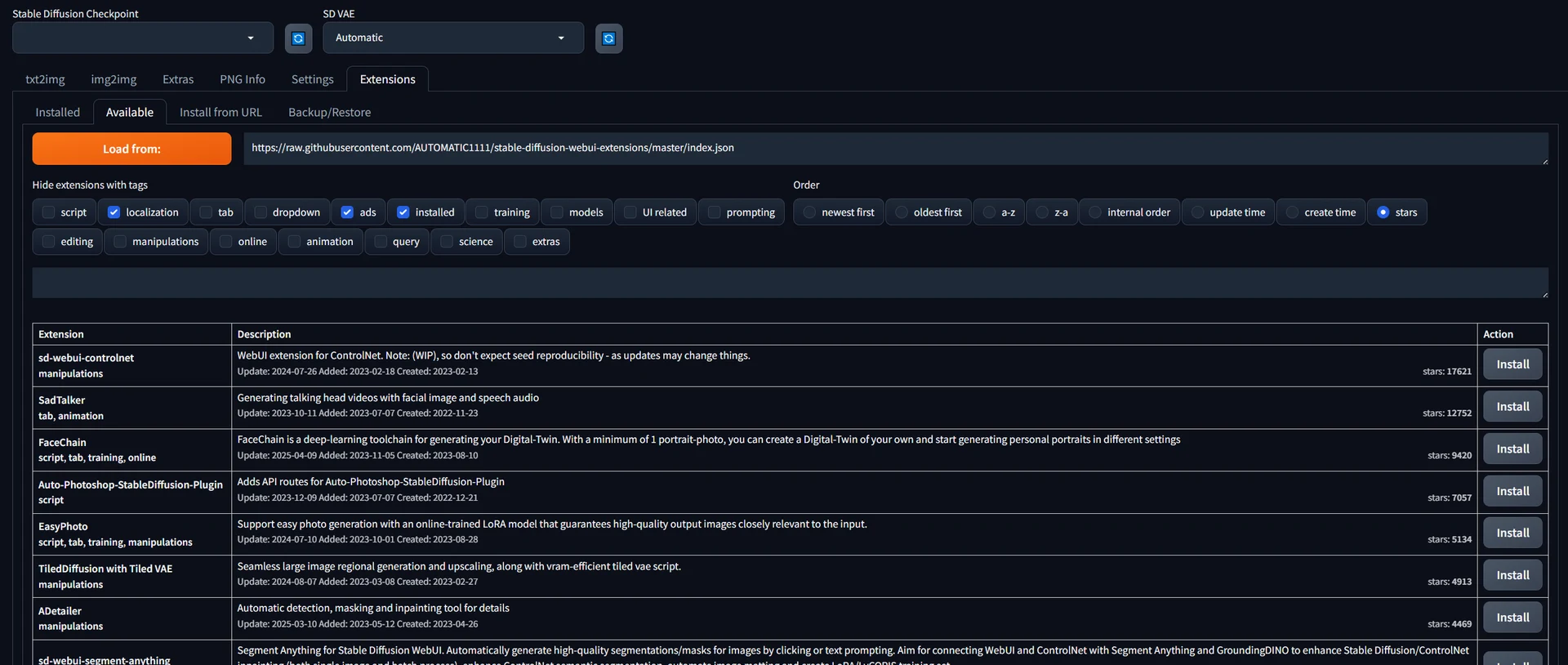
Task: Install TiledDiffusion with Tiled VAE
Action: [1512, 575]
